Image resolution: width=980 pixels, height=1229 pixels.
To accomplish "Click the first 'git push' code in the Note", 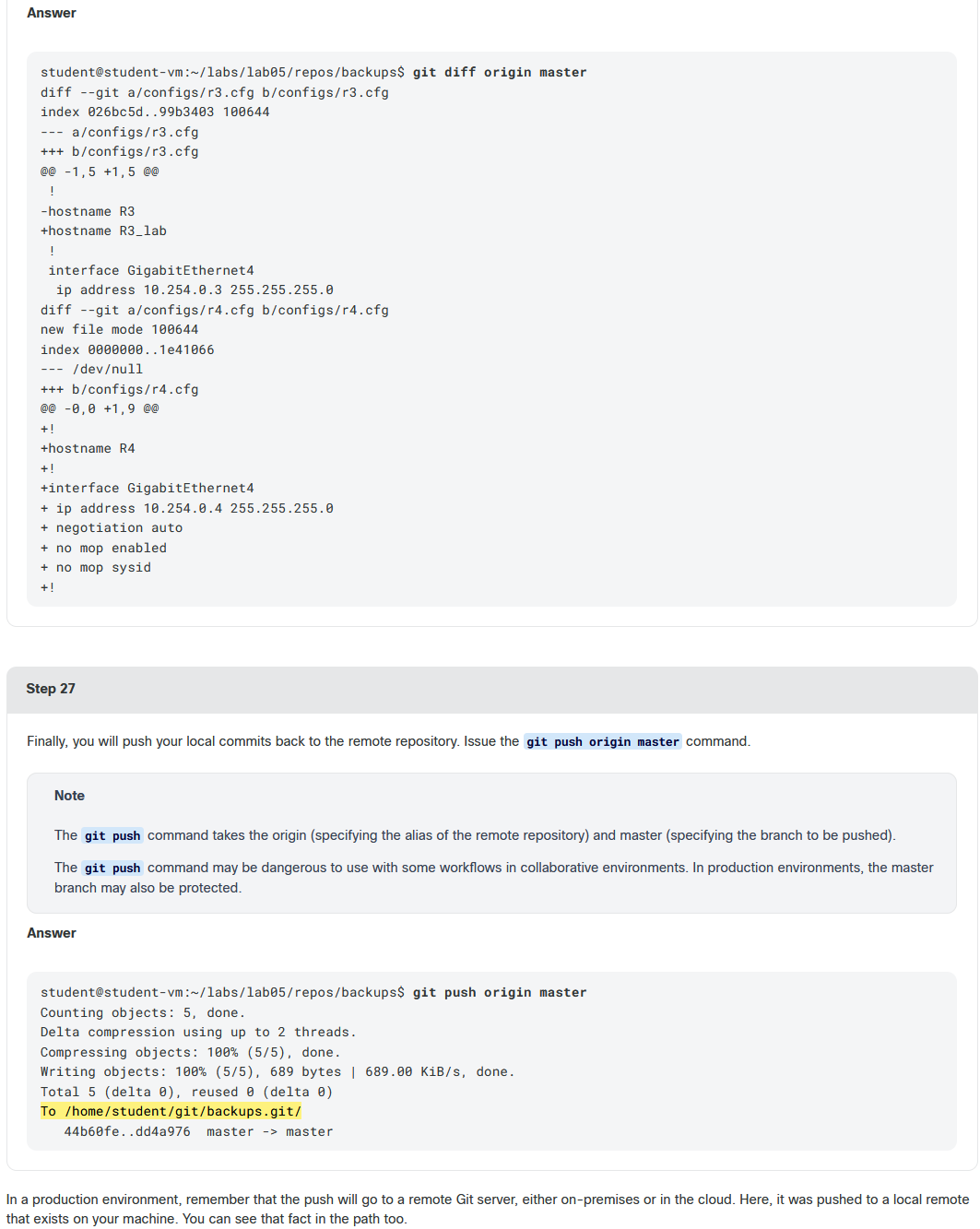I will pyautogui.click(x=112, y=835).
